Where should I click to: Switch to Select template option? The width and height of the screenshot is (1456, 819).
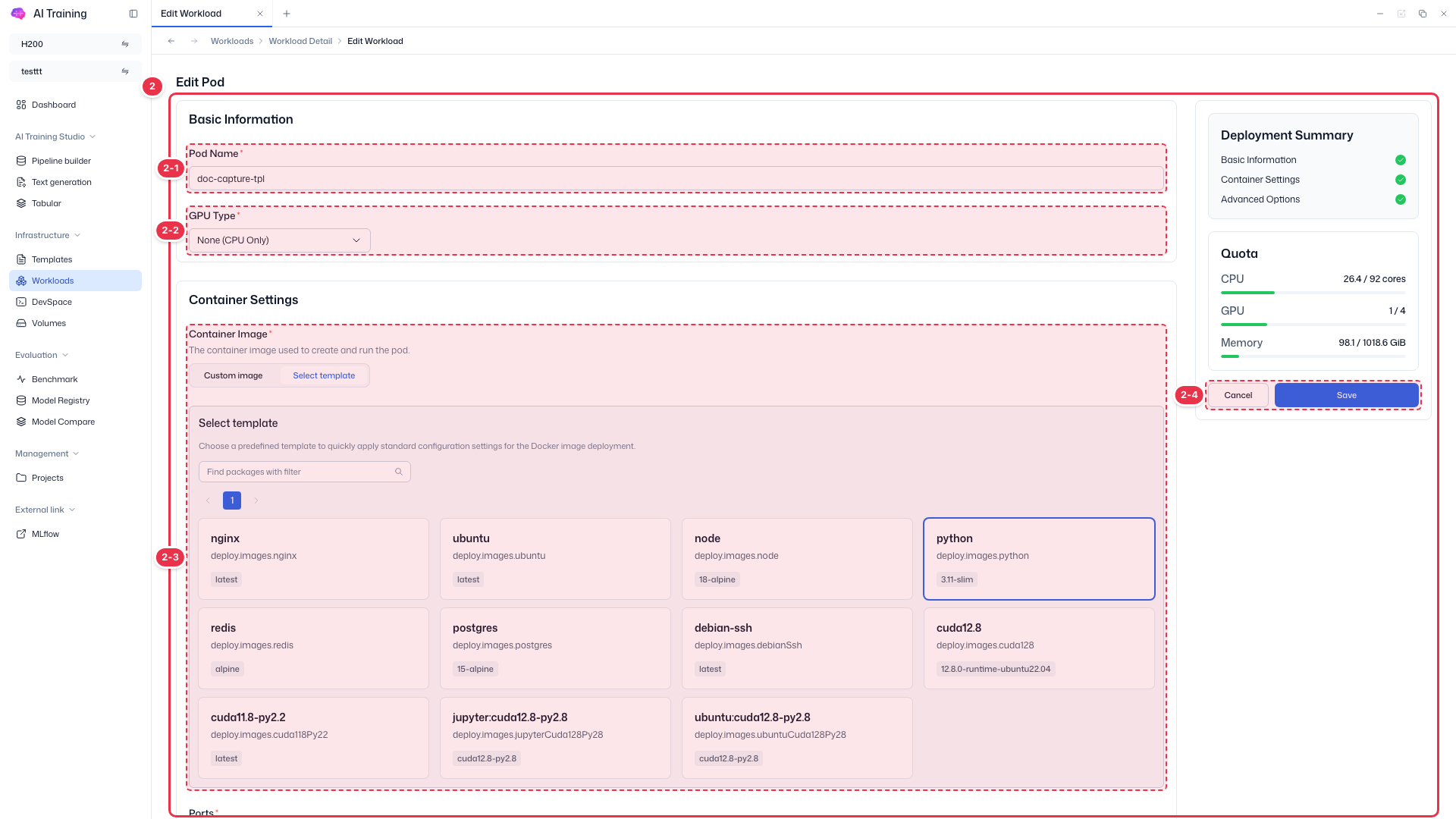point(324,375)
